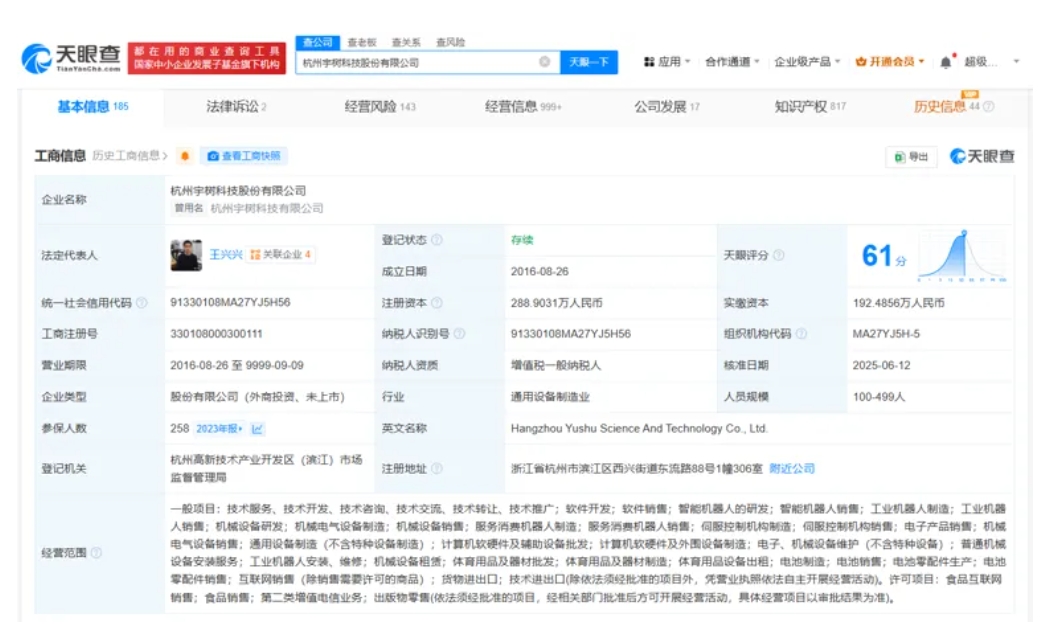This screenshot has width=1048, height=642.
Task: Click the 存续 status text
Action: click(x=522, y=240)
